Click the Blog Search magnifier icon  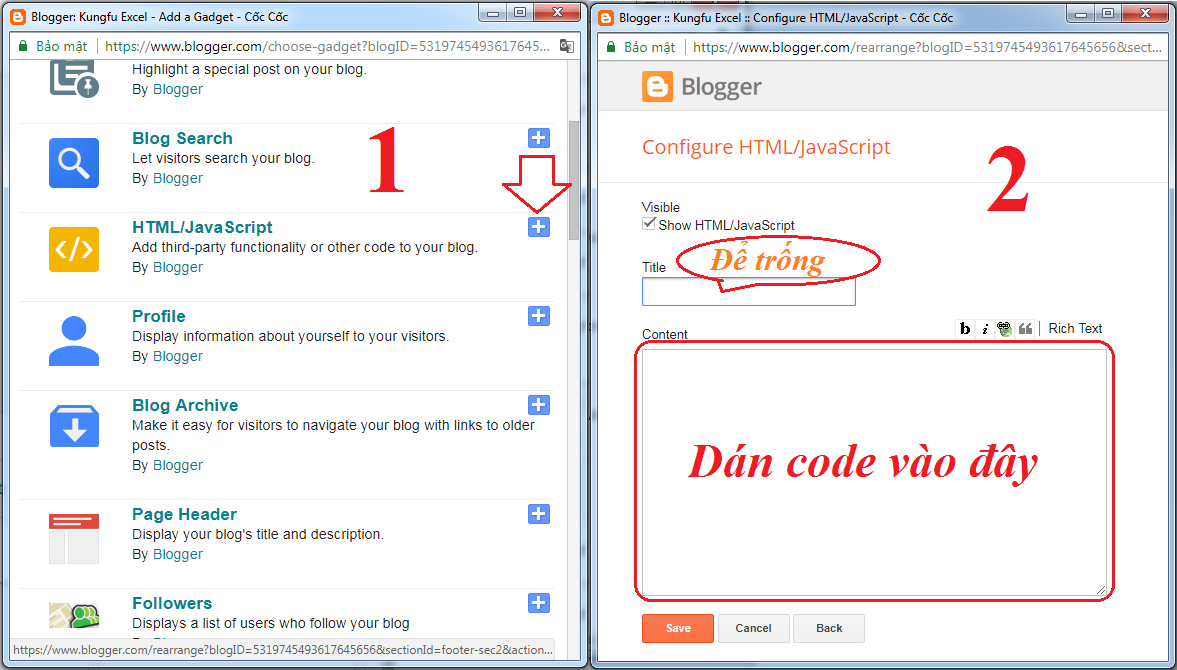(74, 162)
